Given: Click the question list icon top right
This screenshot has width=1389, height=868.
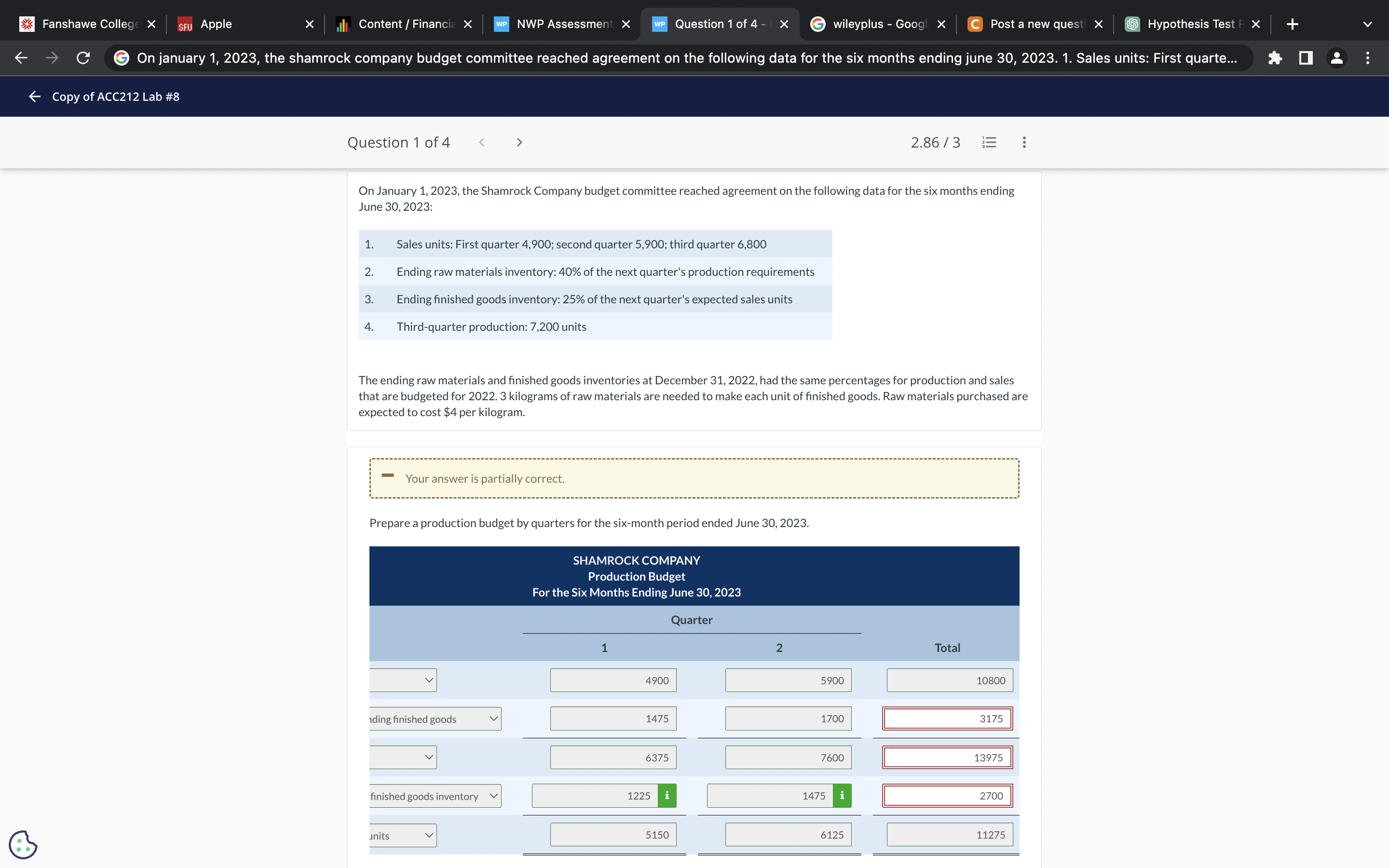Looking at the screenshot, I should click(x=989, y=142).
